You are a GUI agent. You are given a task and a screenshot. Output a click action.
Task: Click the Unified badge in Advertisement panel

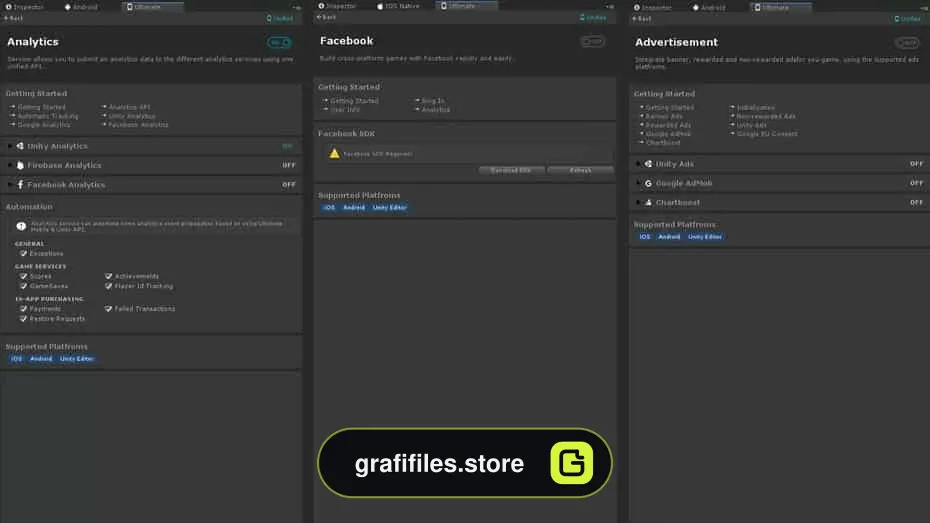pos(908,19)
